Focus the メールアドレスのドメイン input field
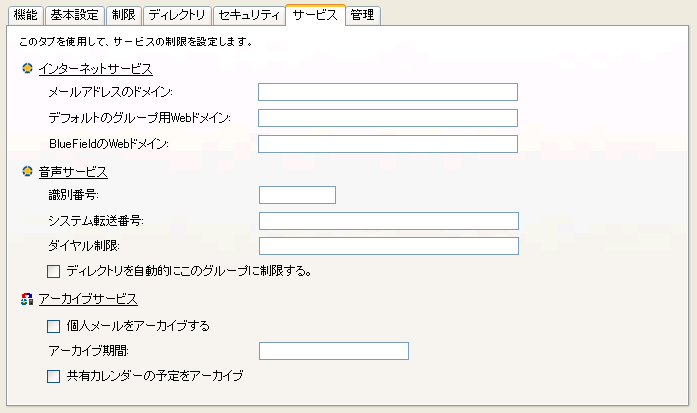 tap(387, 92)
